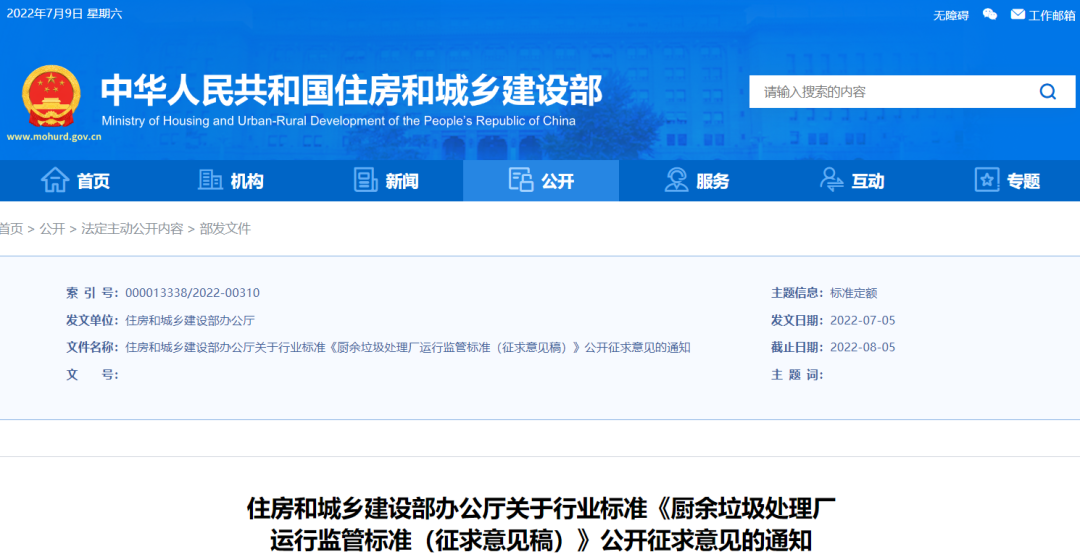The height and width of the screenshot is (557, 1080).
Task: Click the 发文单位 label
Action: click(x=92, y=320)
